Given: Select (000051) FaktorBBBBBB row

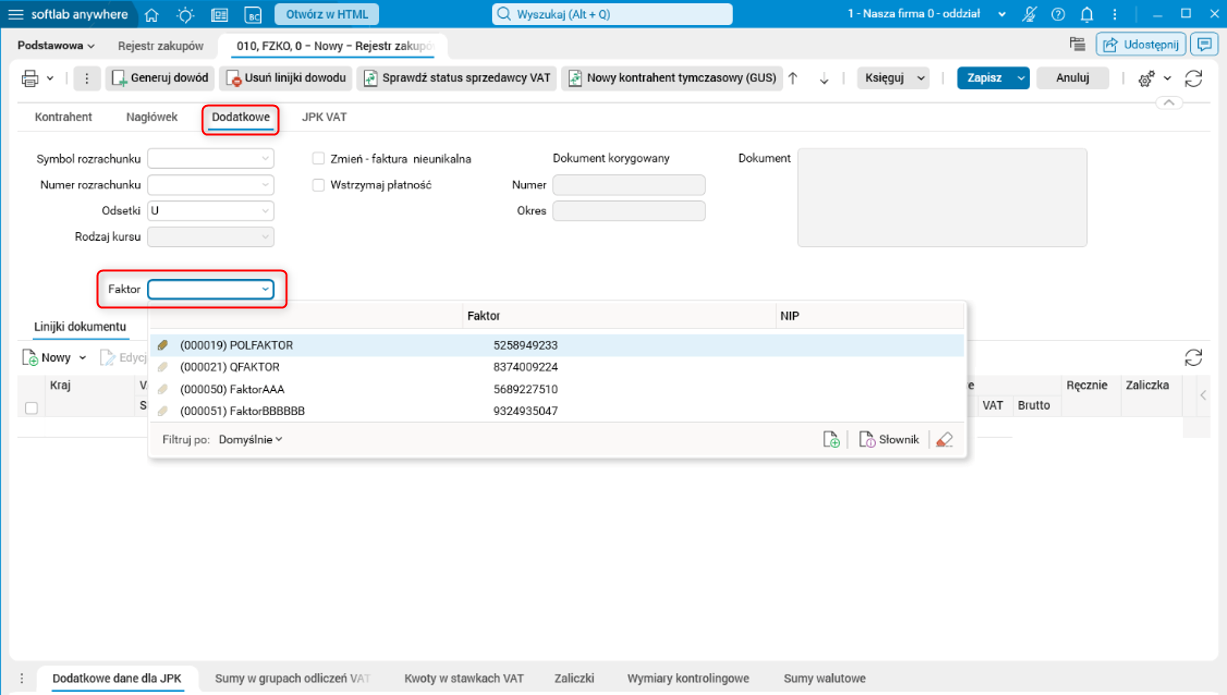Looking at the screenshot, I should click(x=556, y=411).
